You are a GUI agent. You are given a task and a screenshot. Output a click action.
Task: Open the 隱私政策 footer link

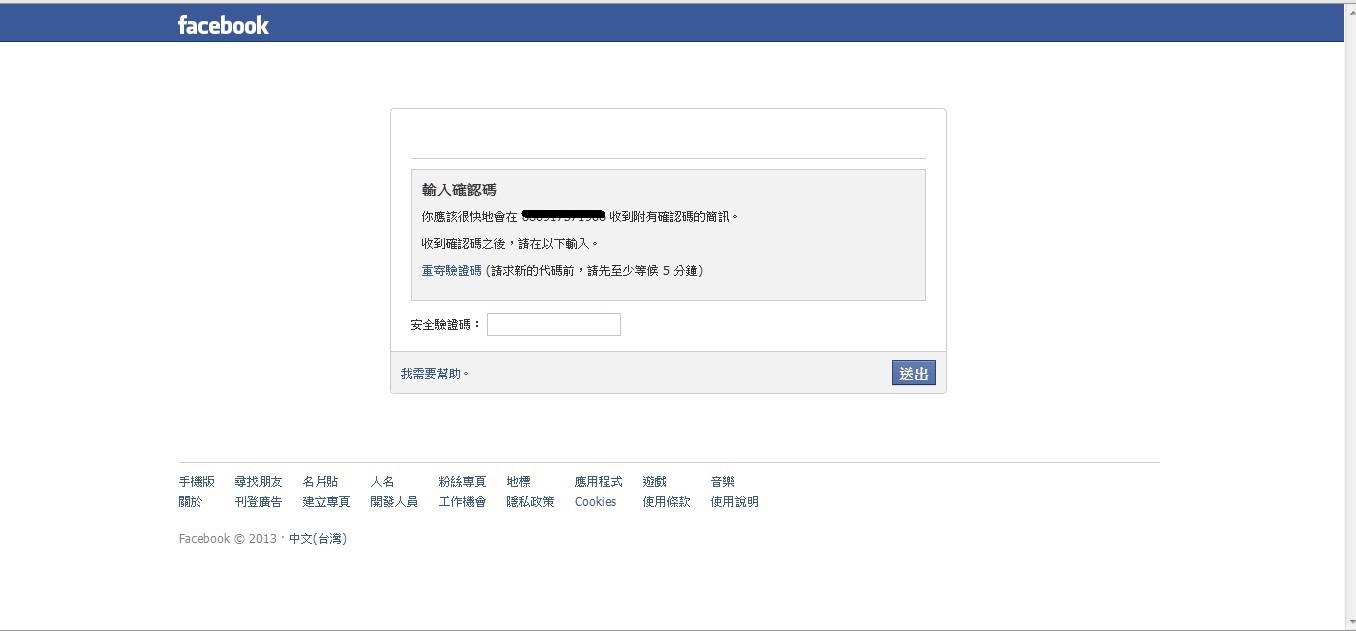pos(530,502)
